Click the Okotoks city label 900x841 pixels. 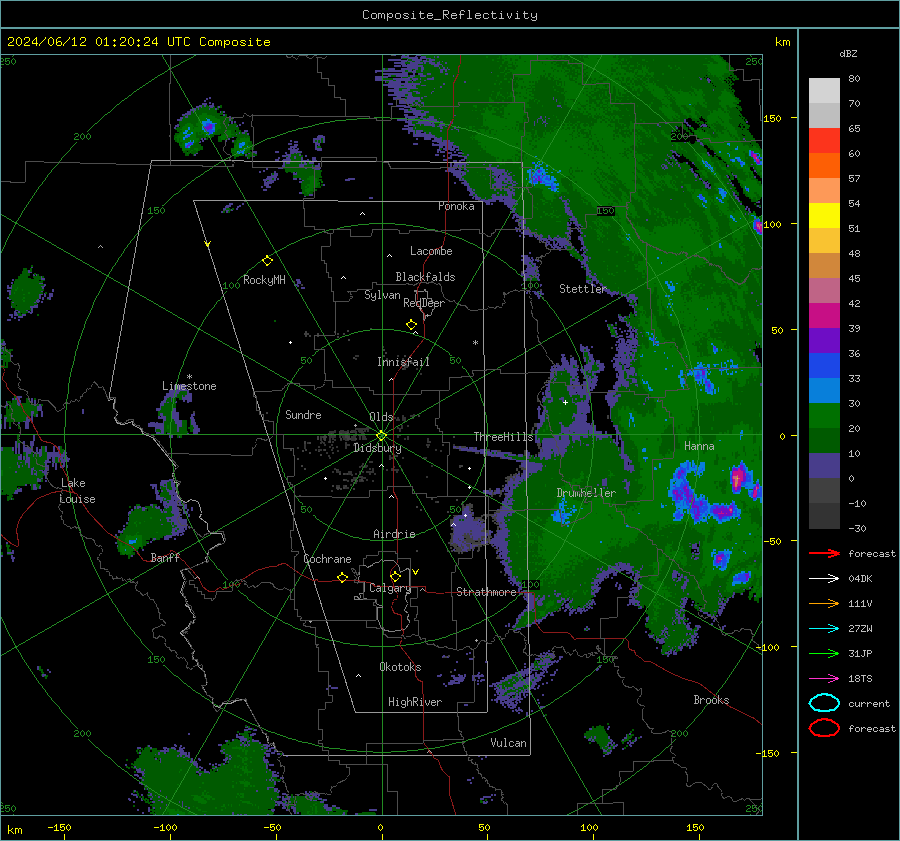pos(400,667)
